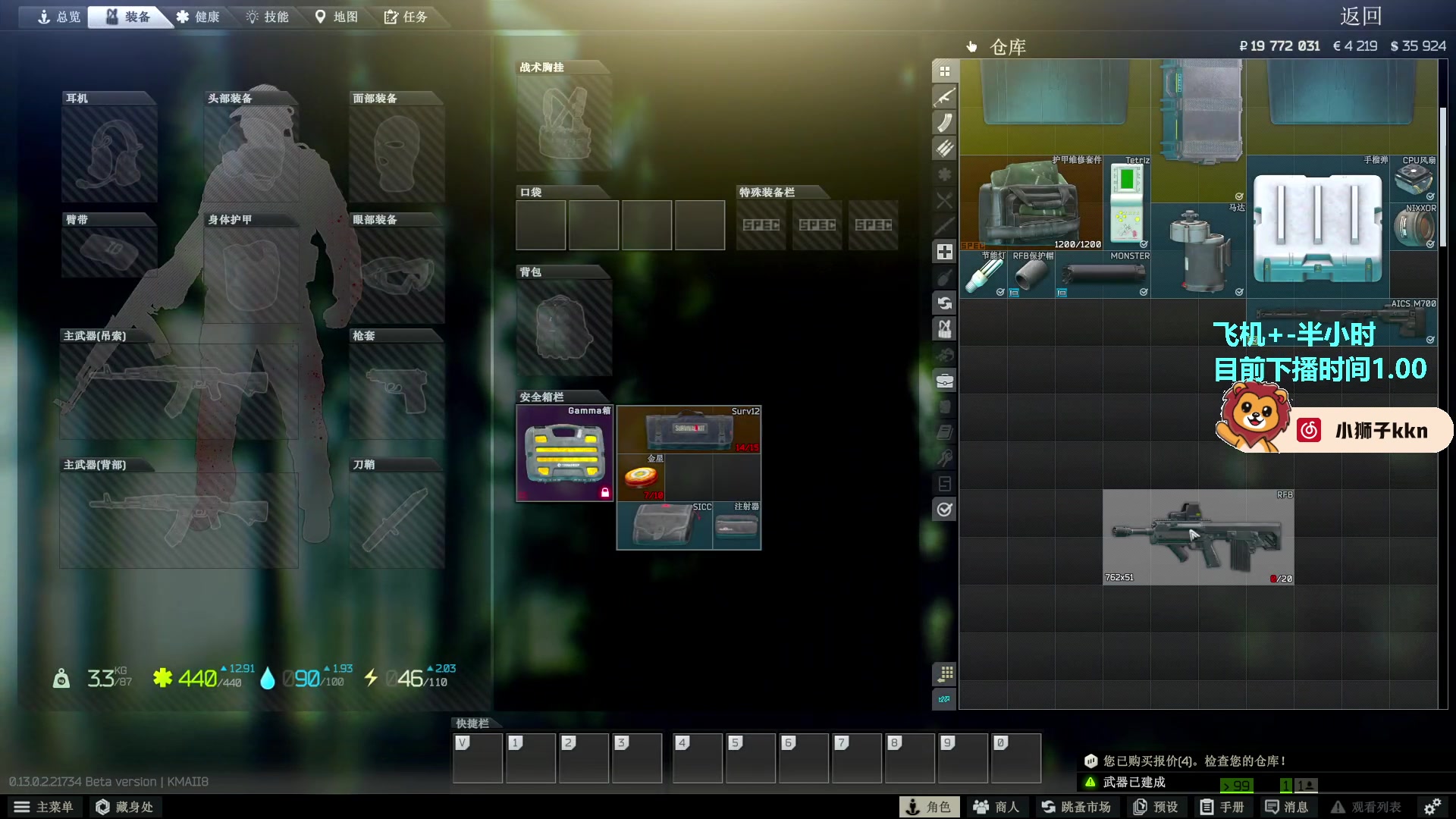This screenshot has width=1456, height=819.
Task: Click quick bar slot 5
Action: [751, 758]
